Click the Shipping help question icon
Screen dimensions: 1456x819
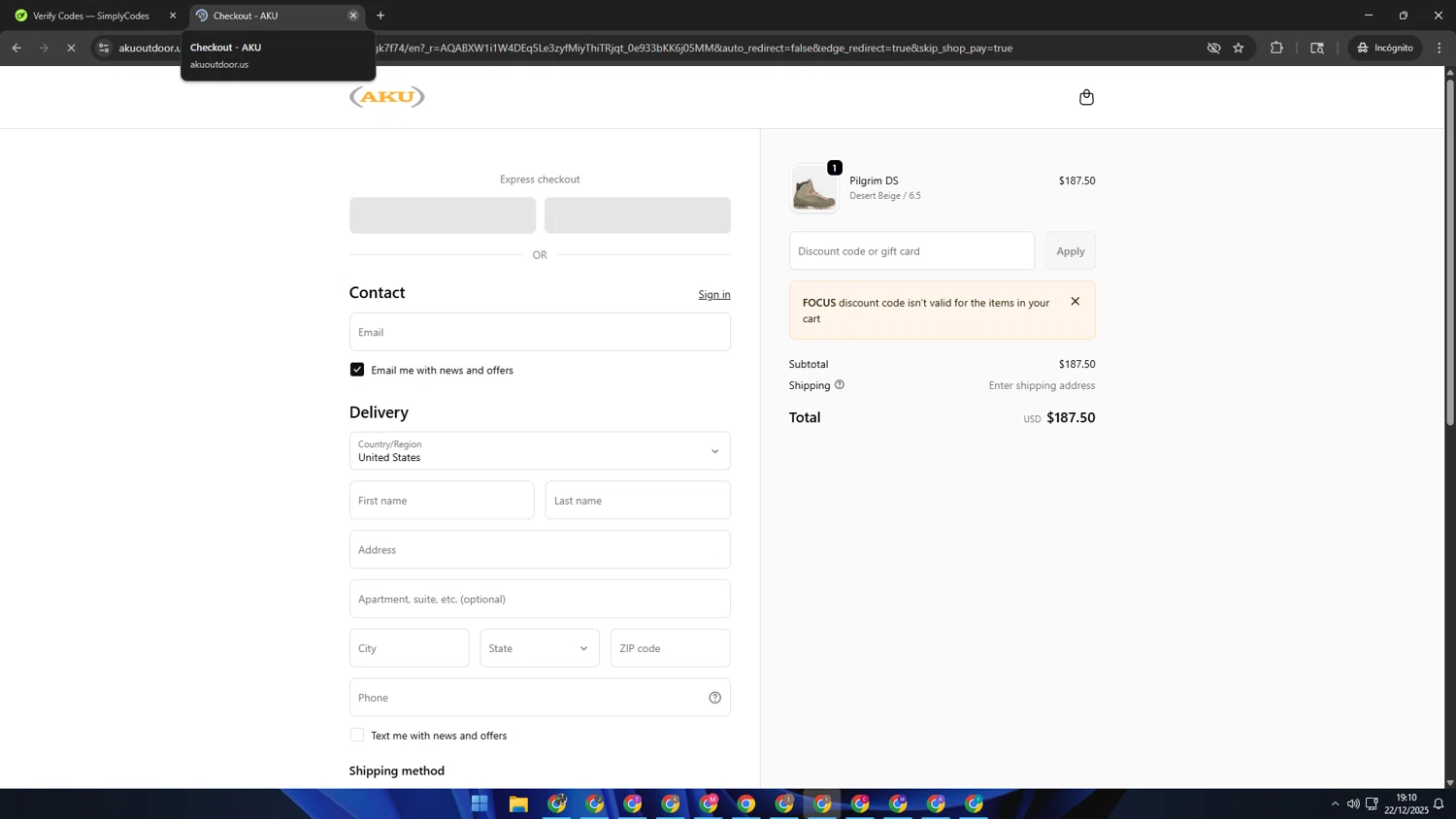tap(840, 385)
